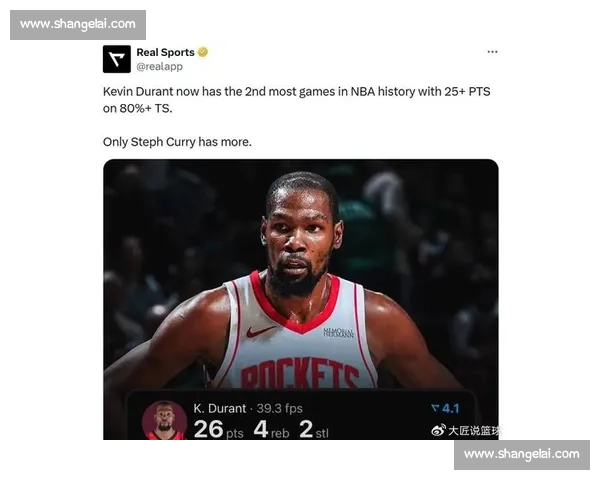Click the small round Durant headshot thumbnail
The height and width of the screenshot is (480, 600).
164,420
